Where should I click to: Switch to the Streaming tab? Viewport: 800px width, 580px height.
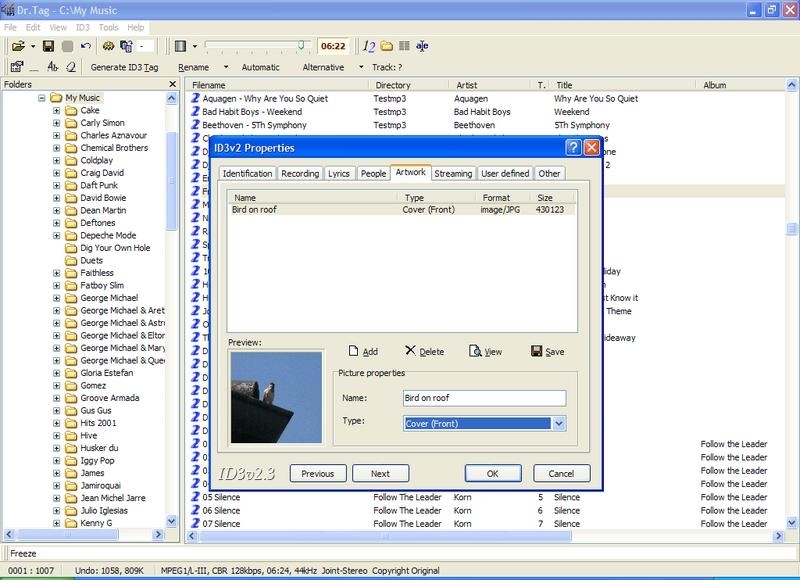453,173
